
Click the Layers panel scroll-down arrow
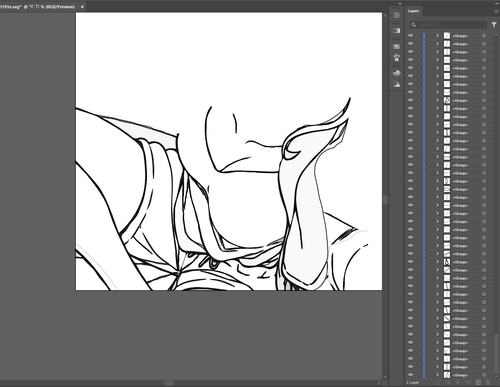[497, 377]
